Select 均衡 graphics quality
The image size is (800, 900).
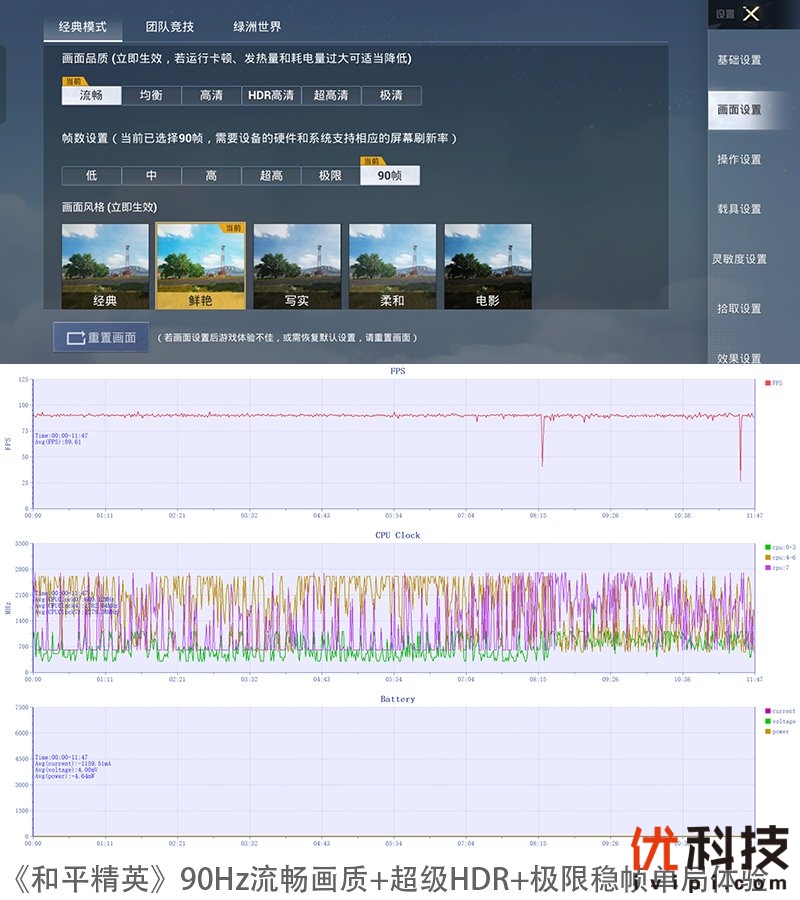(151, 96)
